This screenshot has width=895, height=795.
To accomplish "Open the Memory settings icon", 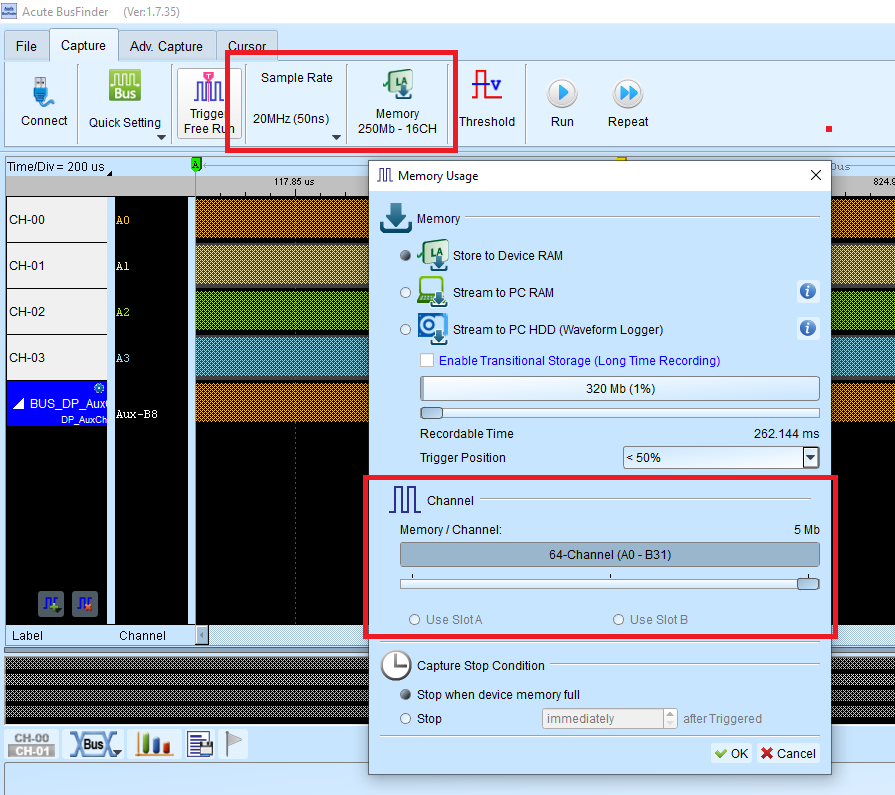I will point(398,85).
